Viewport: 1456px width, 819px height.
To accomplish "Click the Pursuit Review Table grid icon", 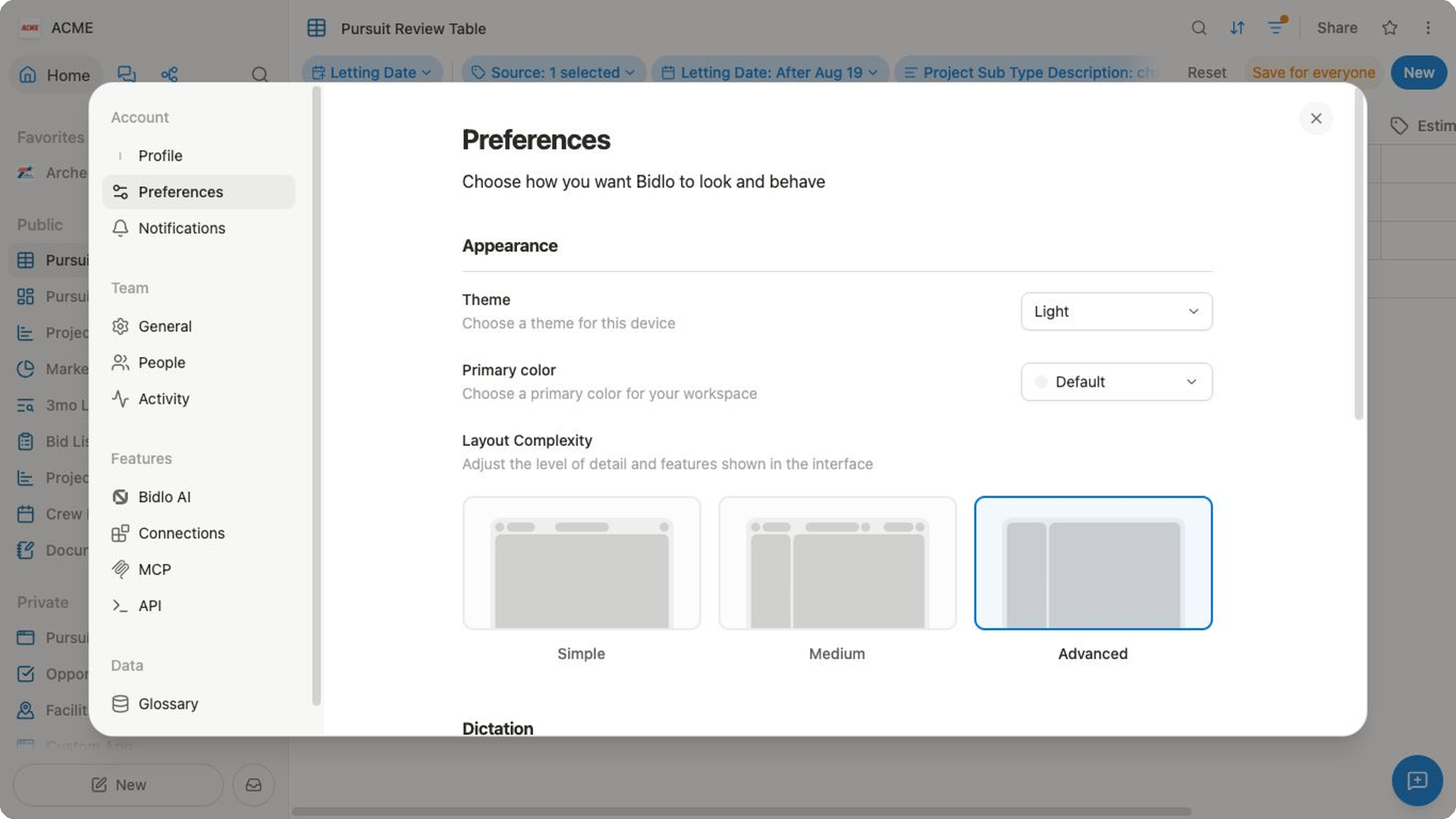I will tap(316, 28).
